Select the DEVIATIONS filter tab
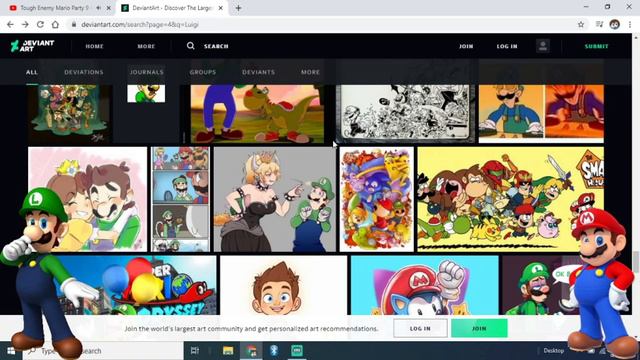The height and width of the screenshot is (360, 640). (x=84, y=72)
